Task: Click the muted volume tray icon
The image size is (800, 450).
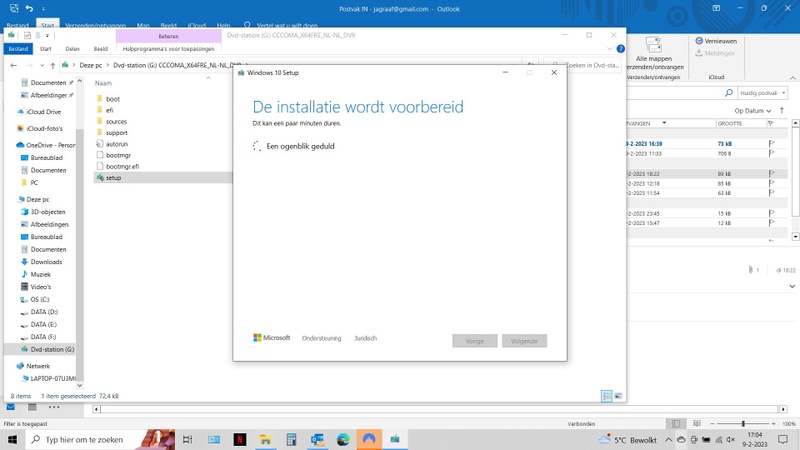Action: coord(731,439)
